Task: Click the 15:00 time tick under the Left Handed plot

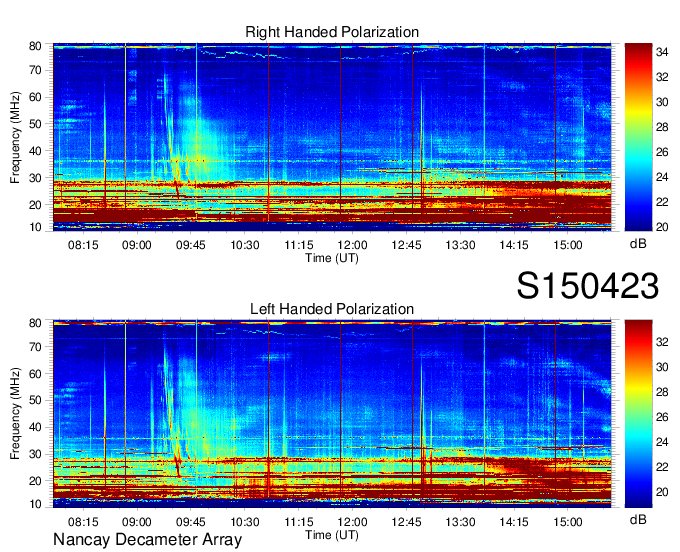Action: pyautogui.click(x=568, y=522)
